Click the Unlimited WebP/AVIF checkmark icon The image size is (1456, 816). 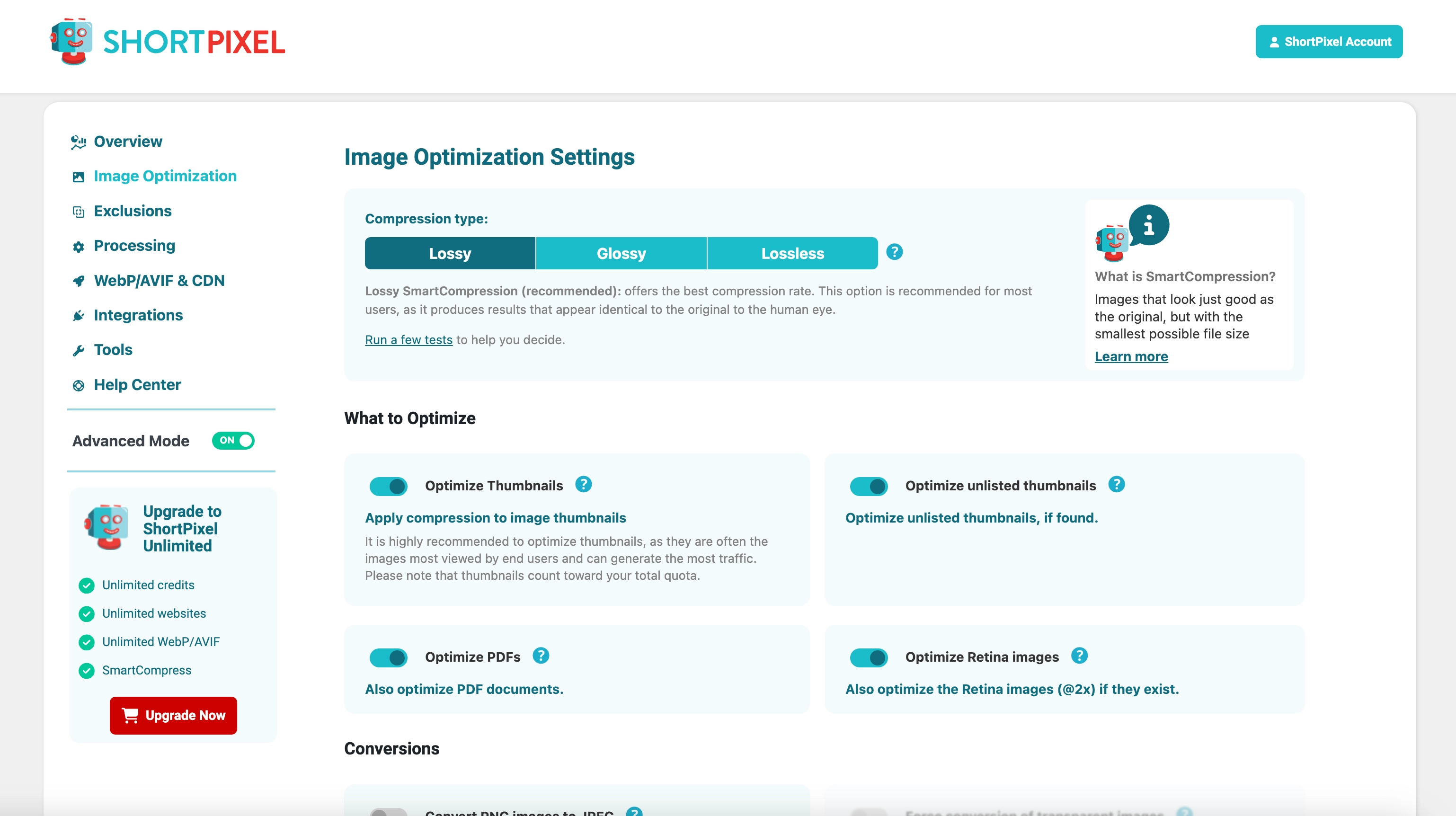[87, 642]
